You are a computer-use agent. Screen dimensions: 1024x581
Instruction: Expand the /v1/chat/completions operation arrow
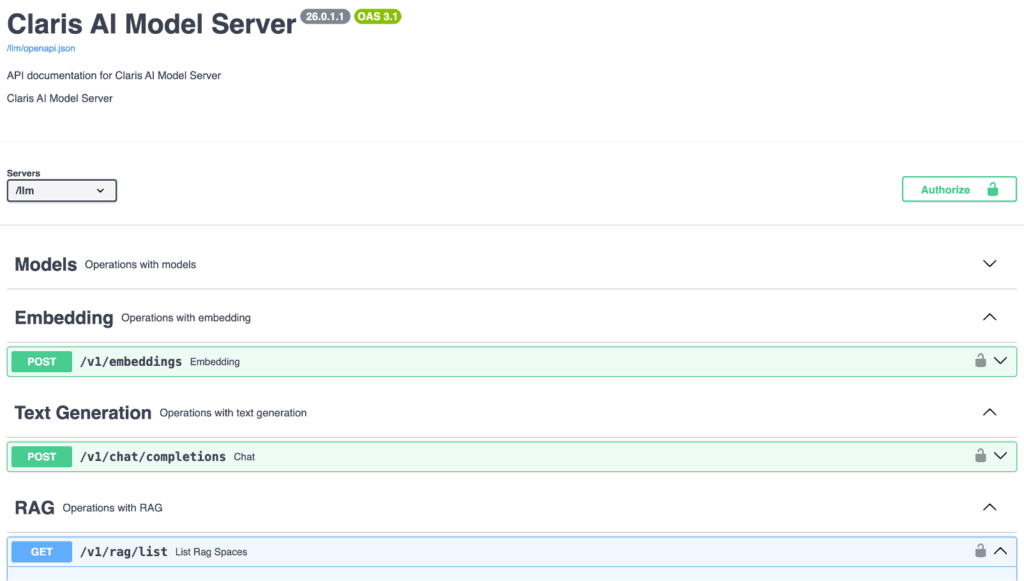[x=1000, y=456]
